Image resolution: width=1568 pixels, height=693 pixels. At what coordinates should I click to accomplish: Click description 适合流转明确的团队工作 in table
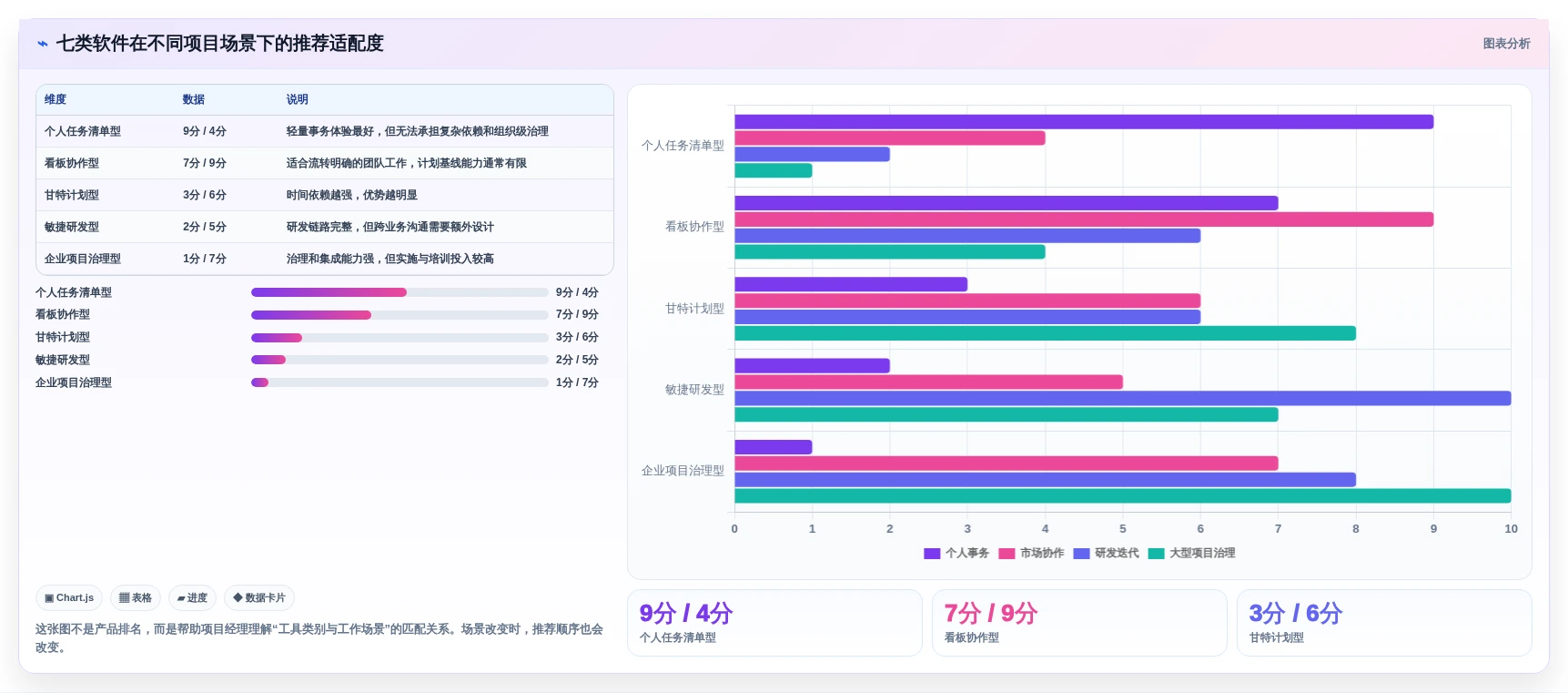click(x=407, y=164)
